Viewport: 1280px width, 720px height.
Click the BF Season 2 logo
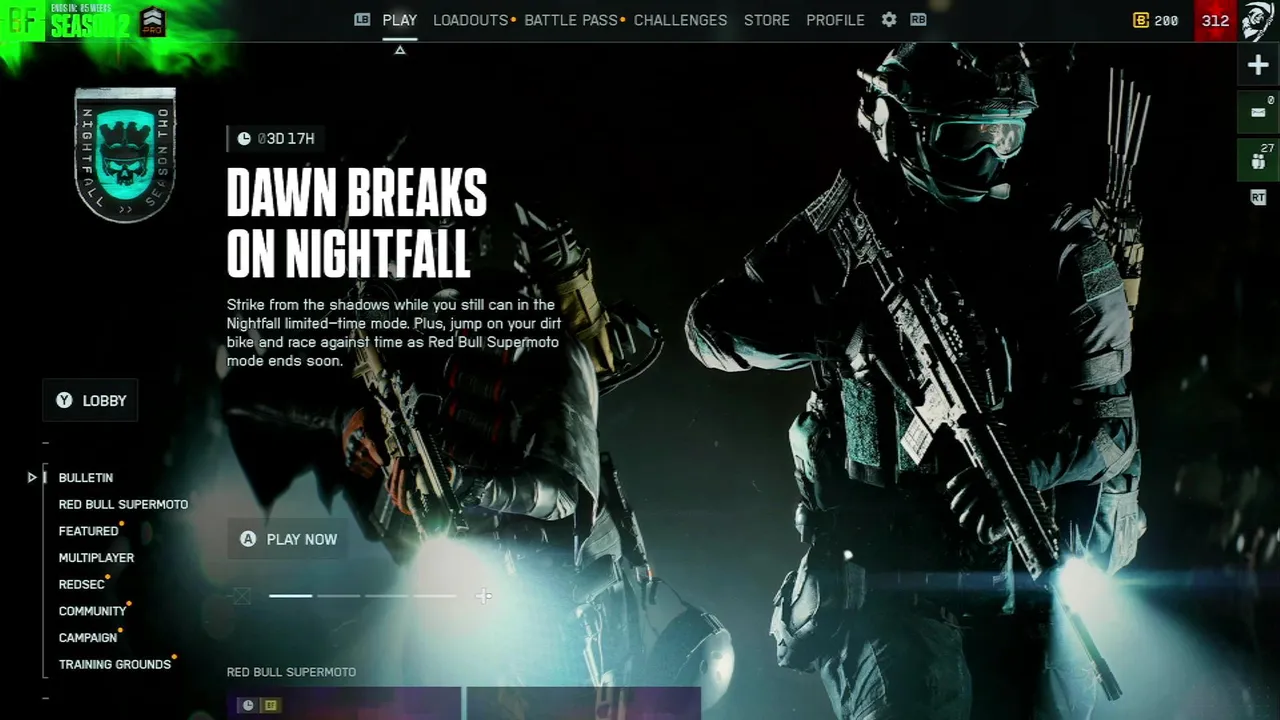click(x=68, y=21)
